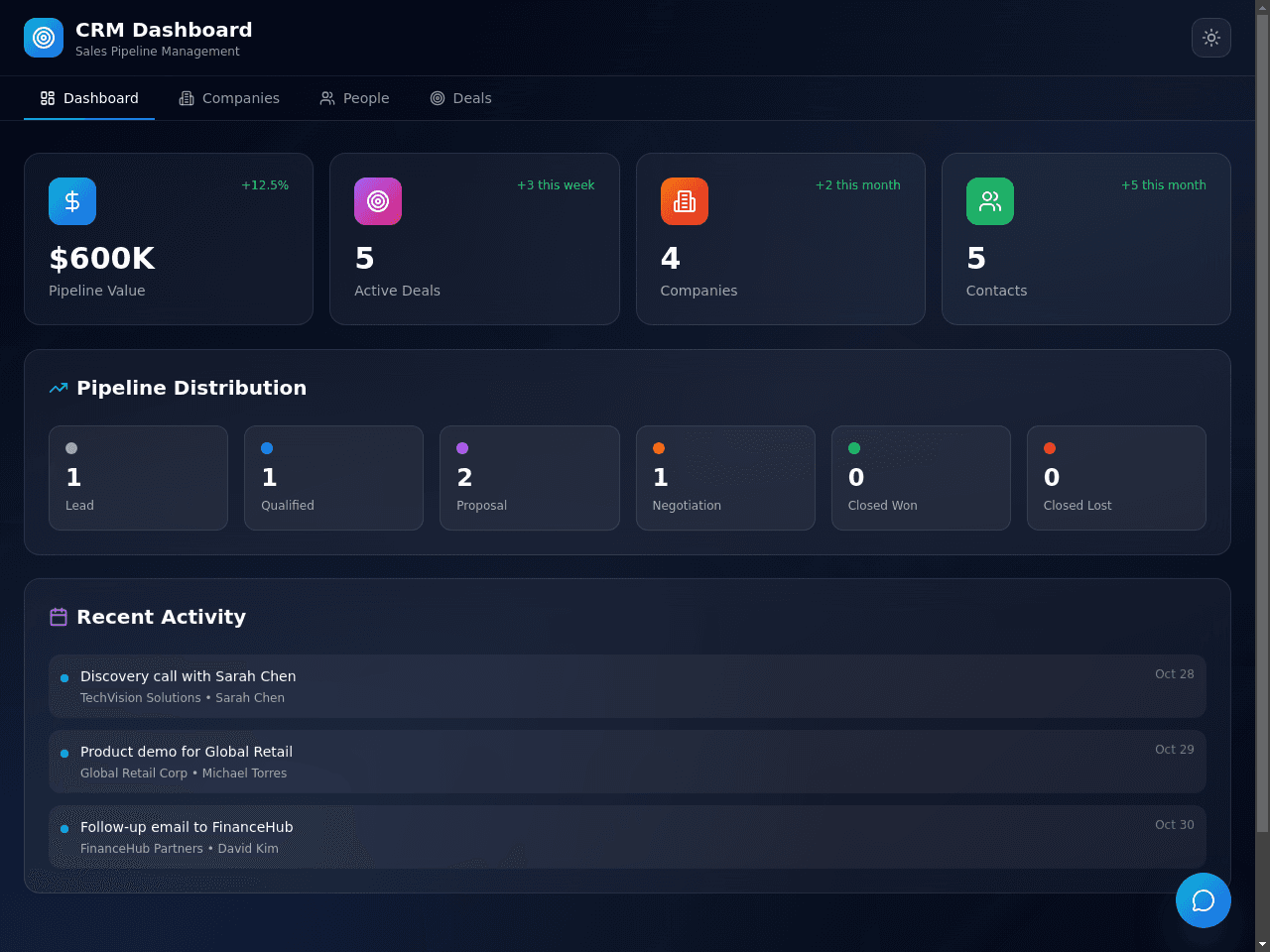The width and height of the screenshot is (1270, 952).
Task: Select the Closed Won stage card
Action: (x=921, y=478)
